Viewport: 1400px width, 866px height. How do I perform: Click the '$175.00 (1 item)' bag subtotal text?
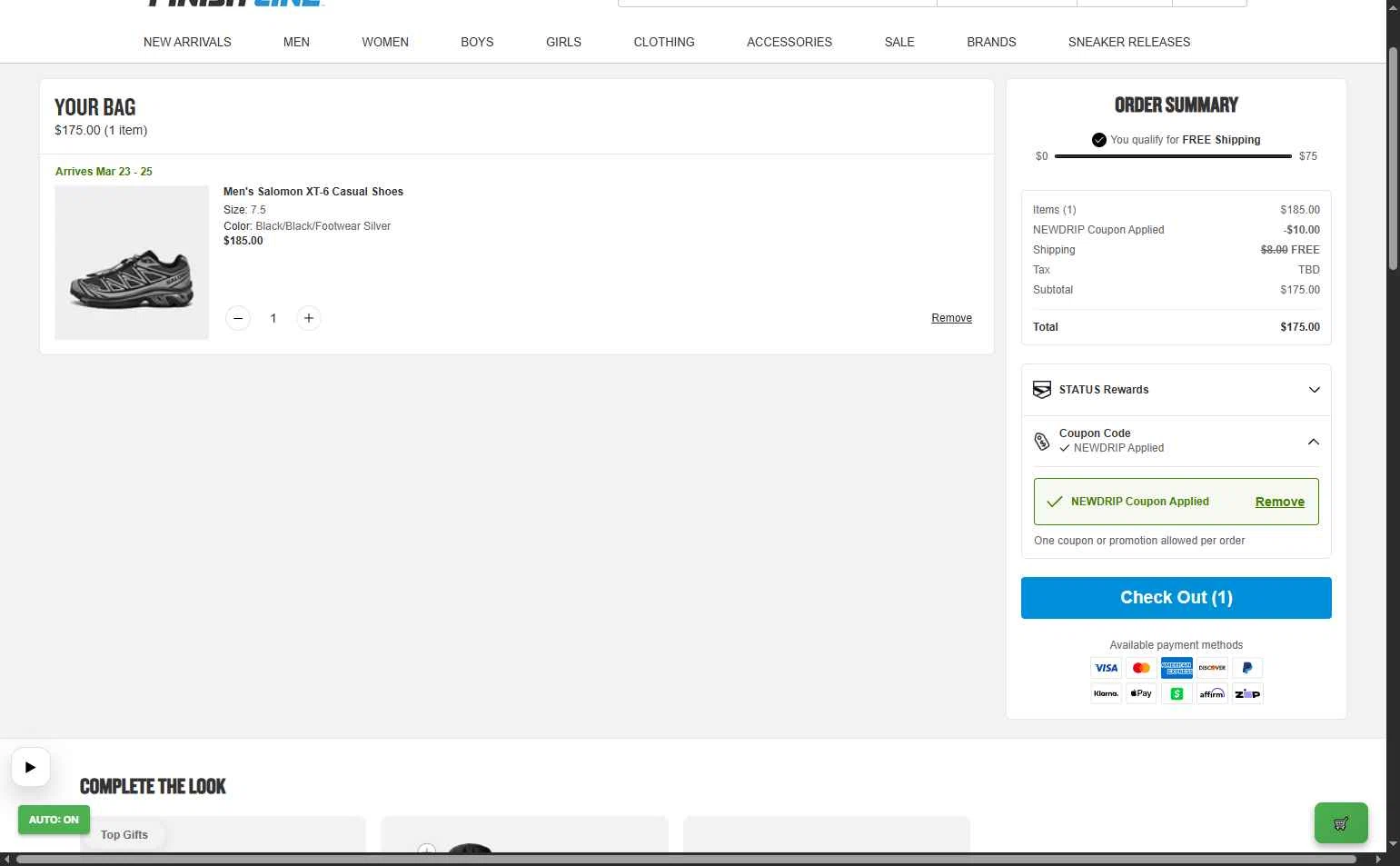tap(101, 130)
